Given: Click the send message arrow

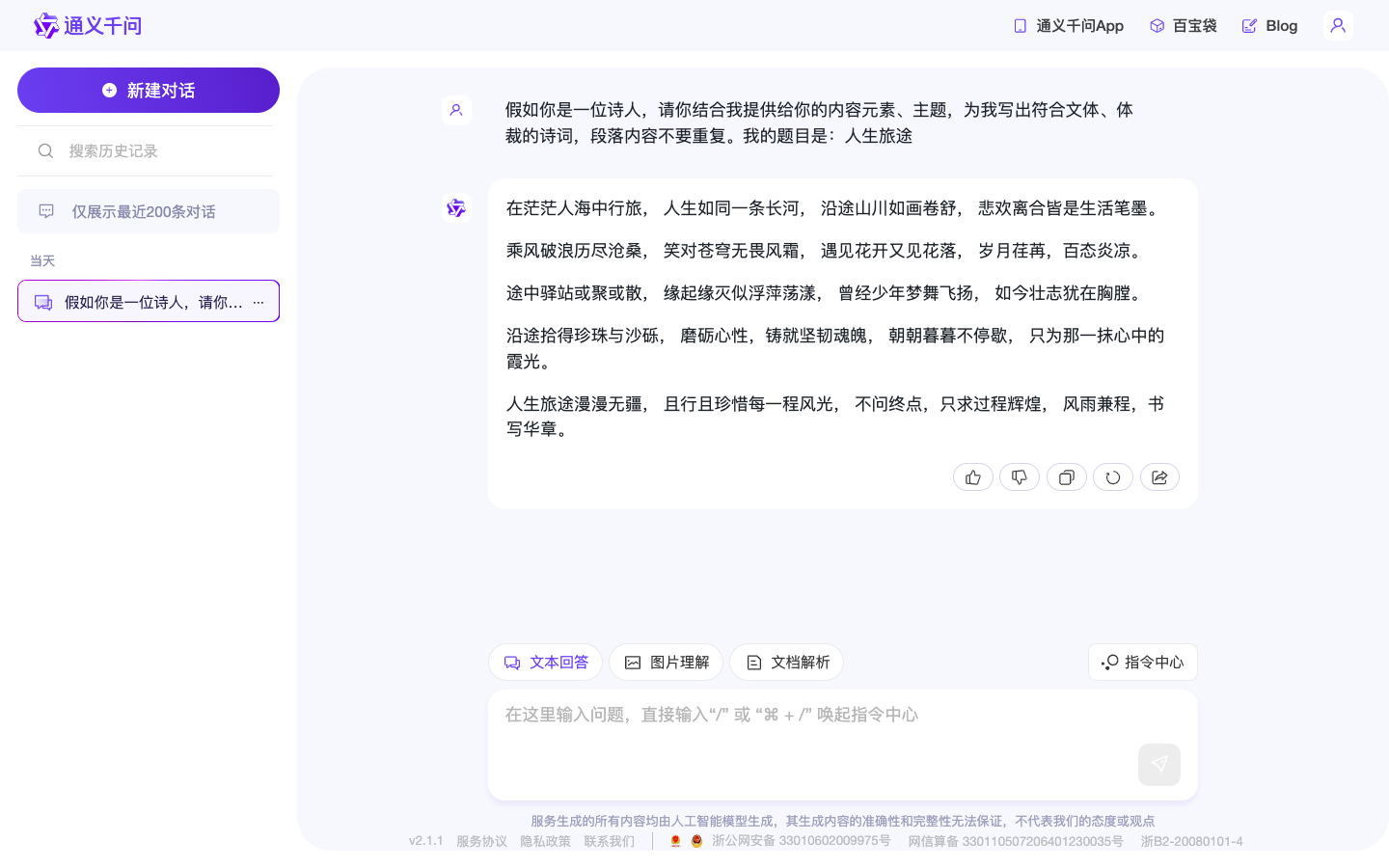Looking at the screenshot, I should point(1159,764).
